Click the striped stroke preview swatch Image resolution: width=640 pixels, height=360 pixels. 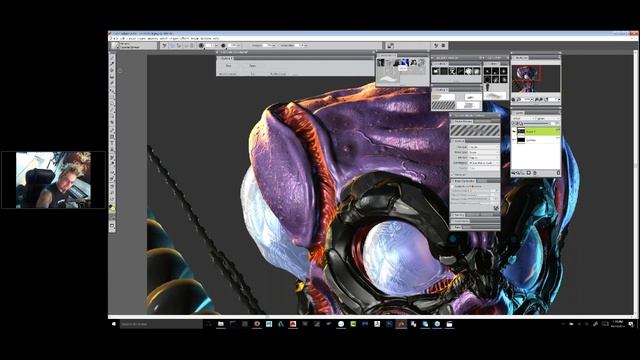[x=475, y=131]
